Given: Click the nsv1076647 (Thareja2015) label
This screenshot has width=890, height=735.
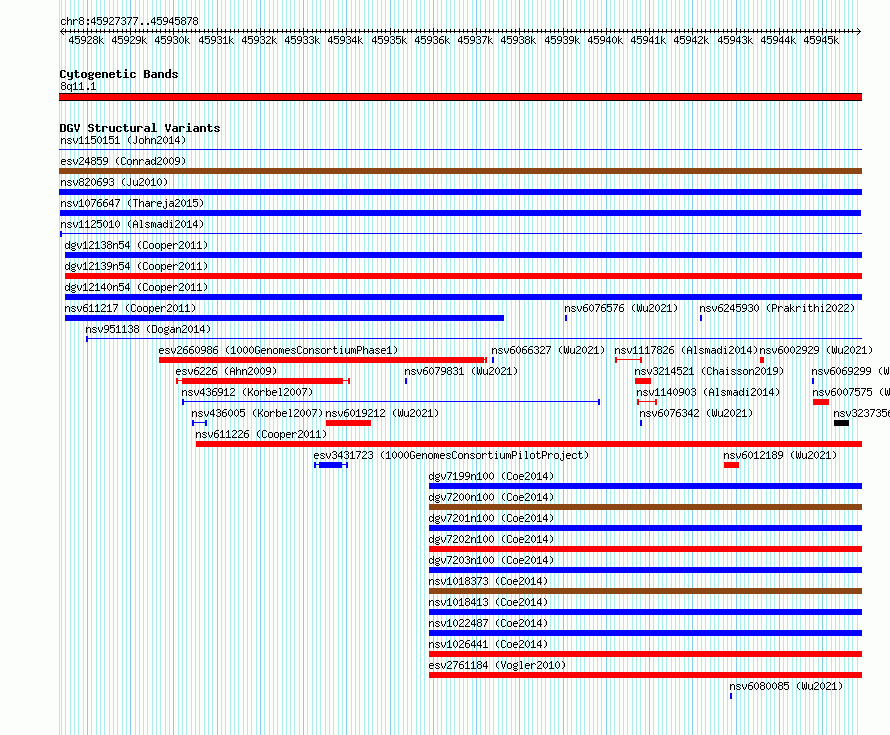Looking at the screenshot, I should point(132,203).
